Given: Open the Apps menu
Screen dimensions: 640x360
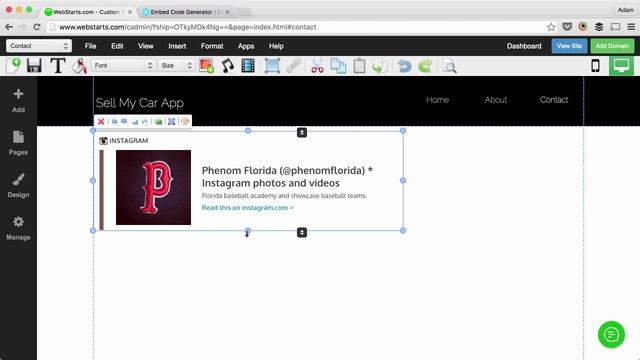Looking at the screenshot, I should [x=246, y=46].
